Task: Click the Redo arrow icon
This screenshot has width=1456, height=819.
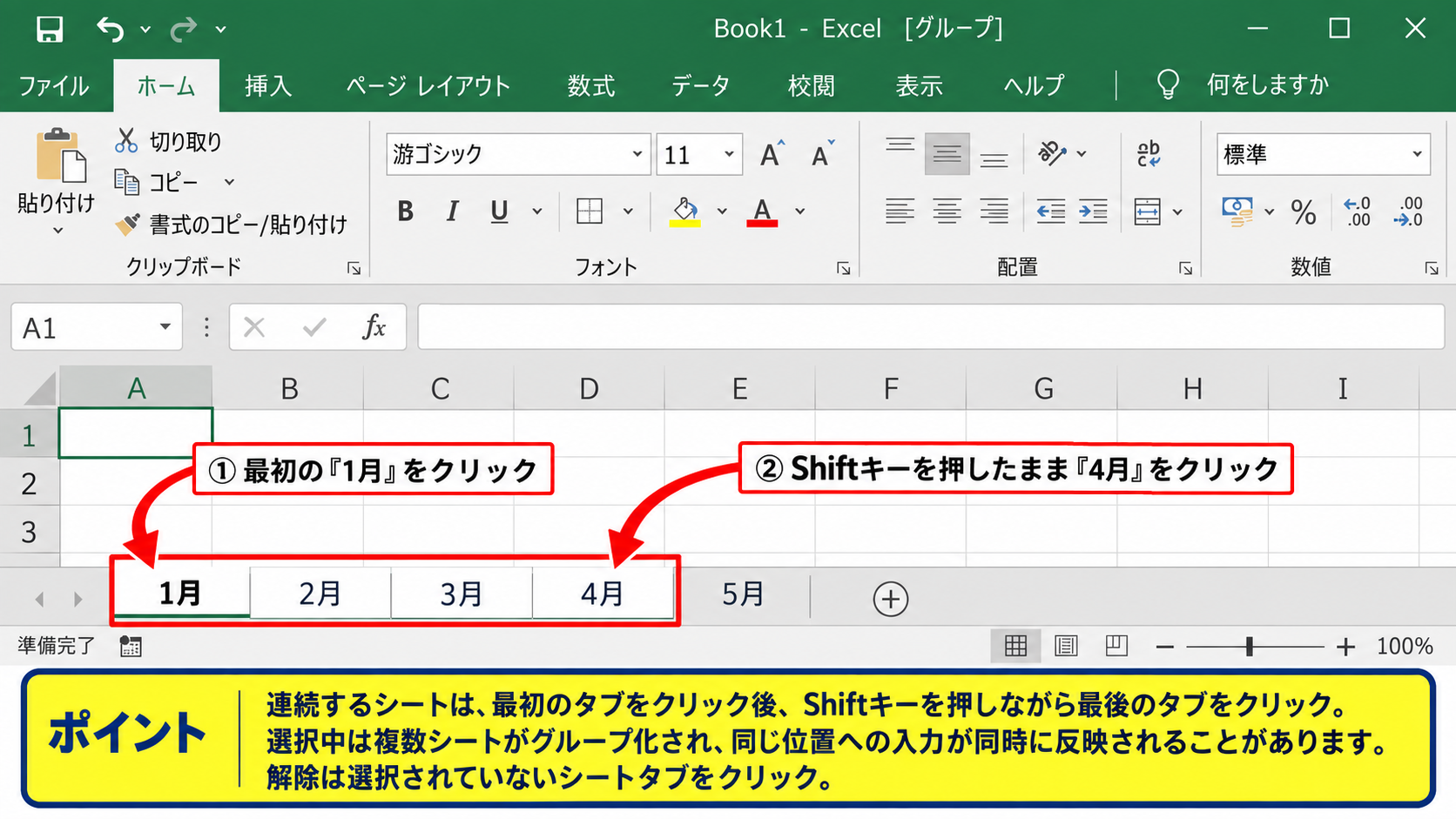Action: (x=184, y=29)
